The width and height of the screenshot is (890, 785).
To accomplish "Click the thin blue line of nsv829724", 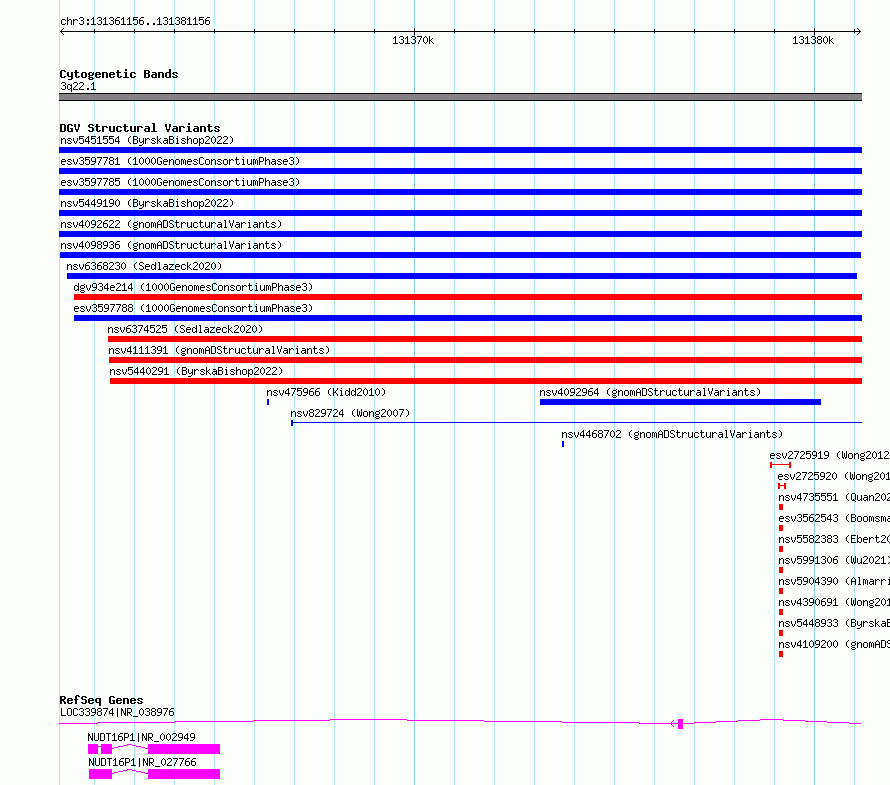I will click(x=576, y=423).
